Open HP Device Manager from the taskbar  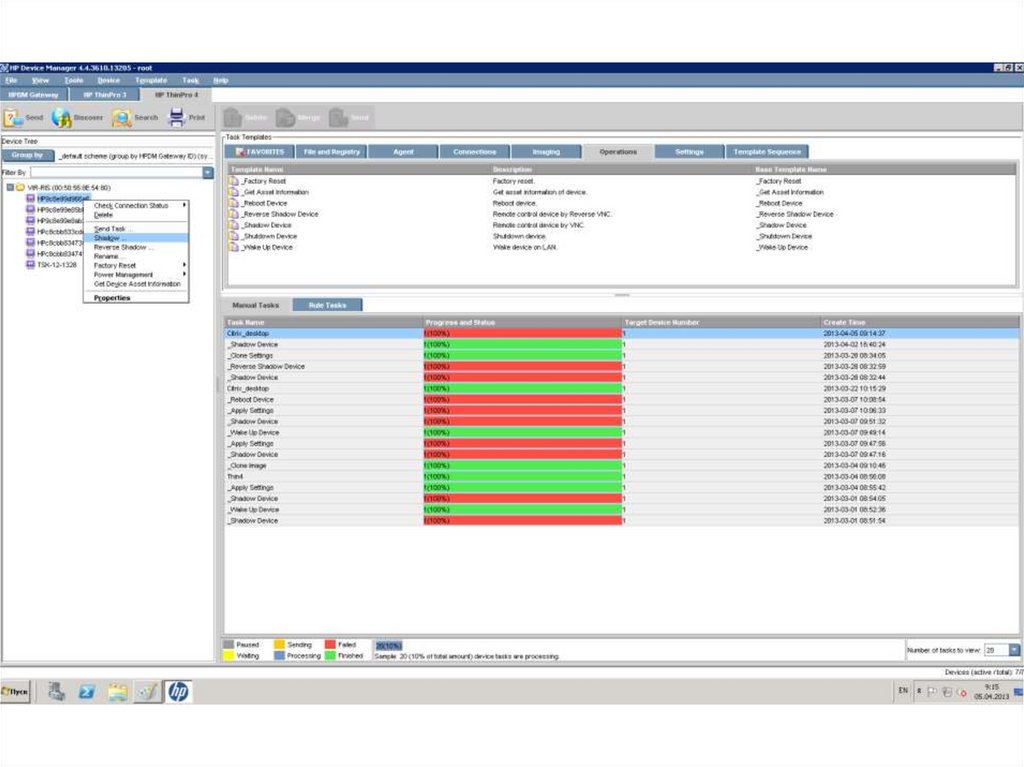click(x=178, y=691)
